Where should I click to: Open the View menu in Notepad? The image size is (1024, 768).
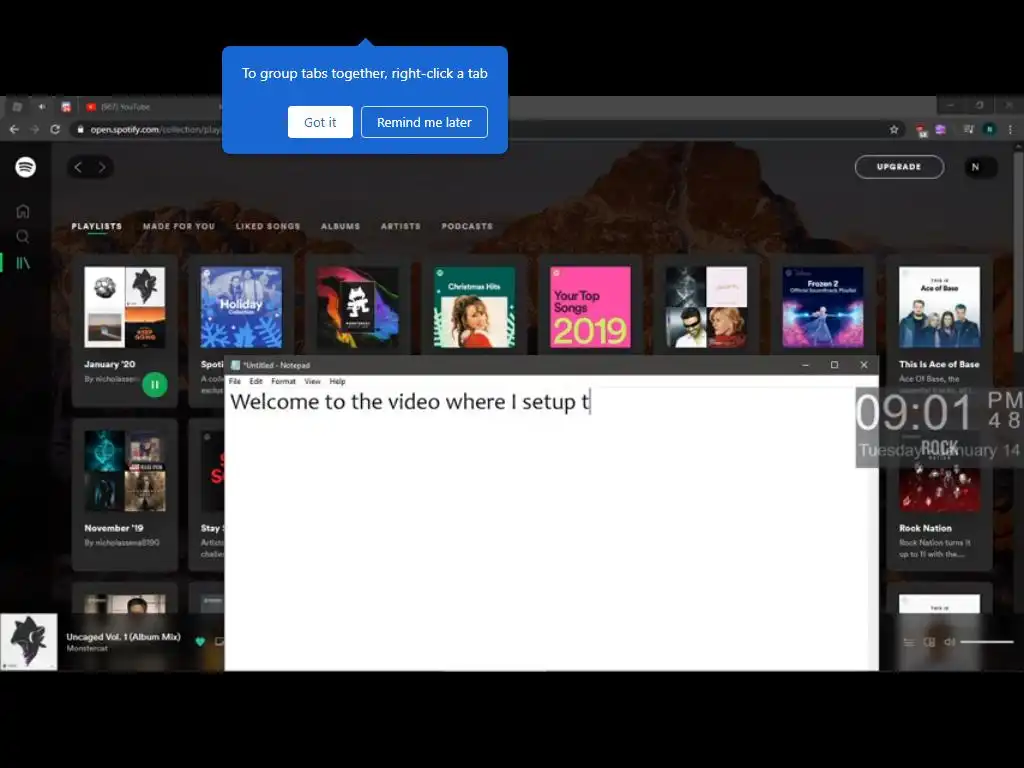pyautogui.click(x=312, y=381)
